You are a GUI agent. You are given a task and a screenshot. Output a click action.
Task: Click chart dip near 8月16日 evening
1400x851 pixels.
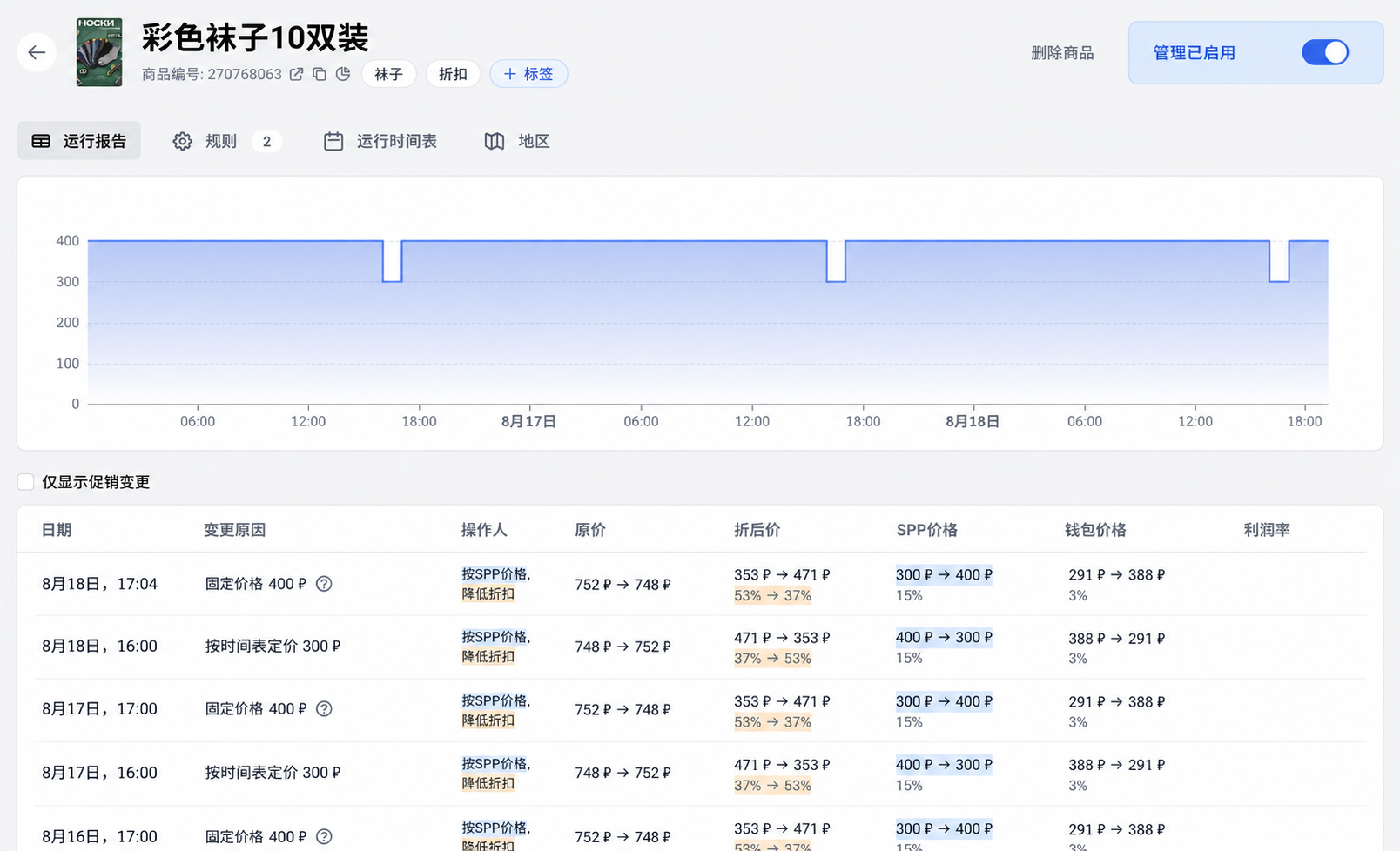click(393, 261)
